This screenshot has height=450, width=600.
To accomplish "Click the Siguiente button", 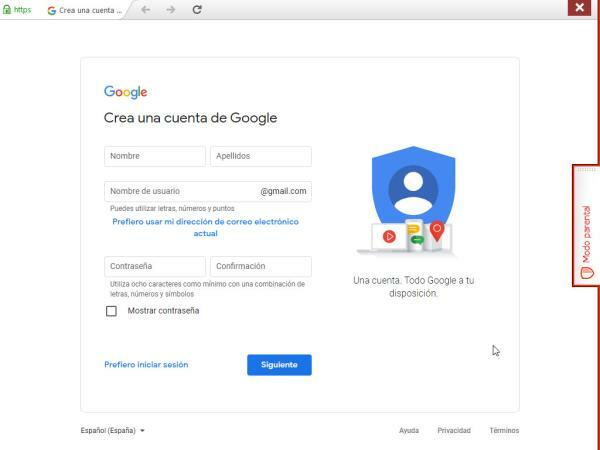I will [x=279, y=365].
